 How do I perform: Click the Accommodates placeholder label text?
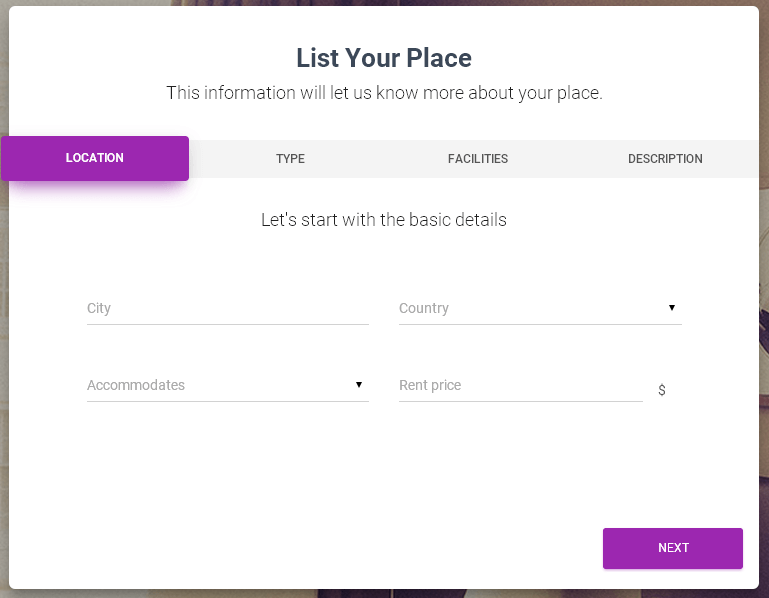[x=136, y=386]
